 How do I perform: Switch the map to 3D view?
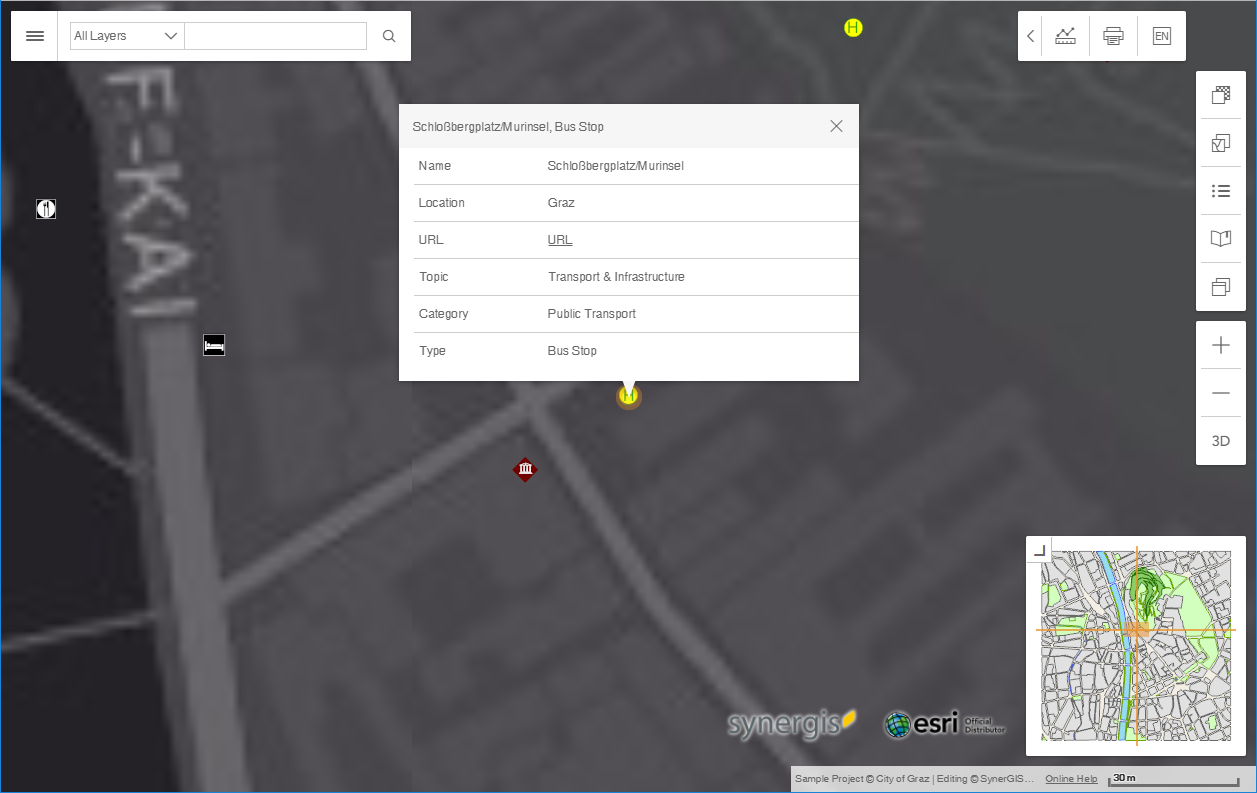tap(1220, 440)
